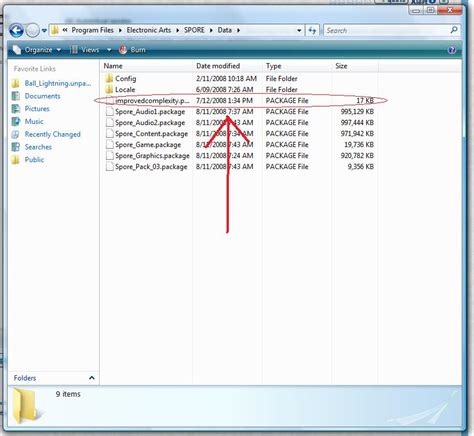The image size is (474, 436).
Task: Click the Spore_Audio1.package file icon
Action: (x=109, y=112)
